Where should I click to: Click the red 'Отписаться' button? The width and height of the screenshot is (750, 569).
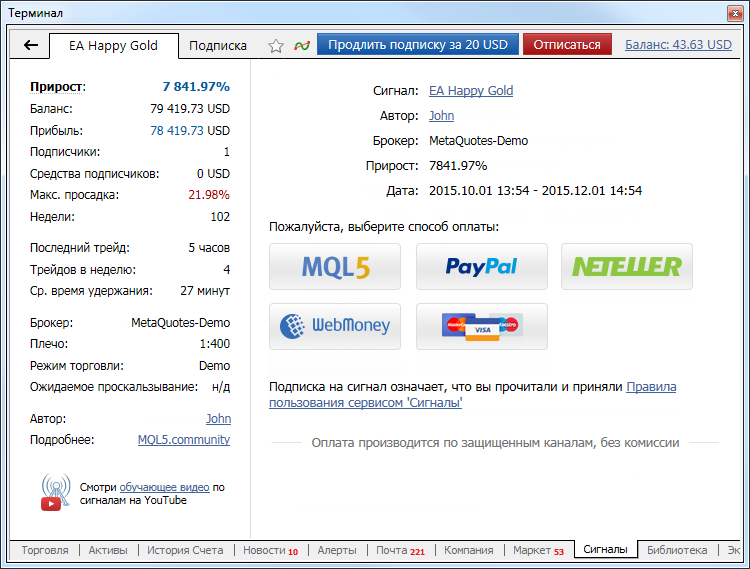tap(567, 44)
